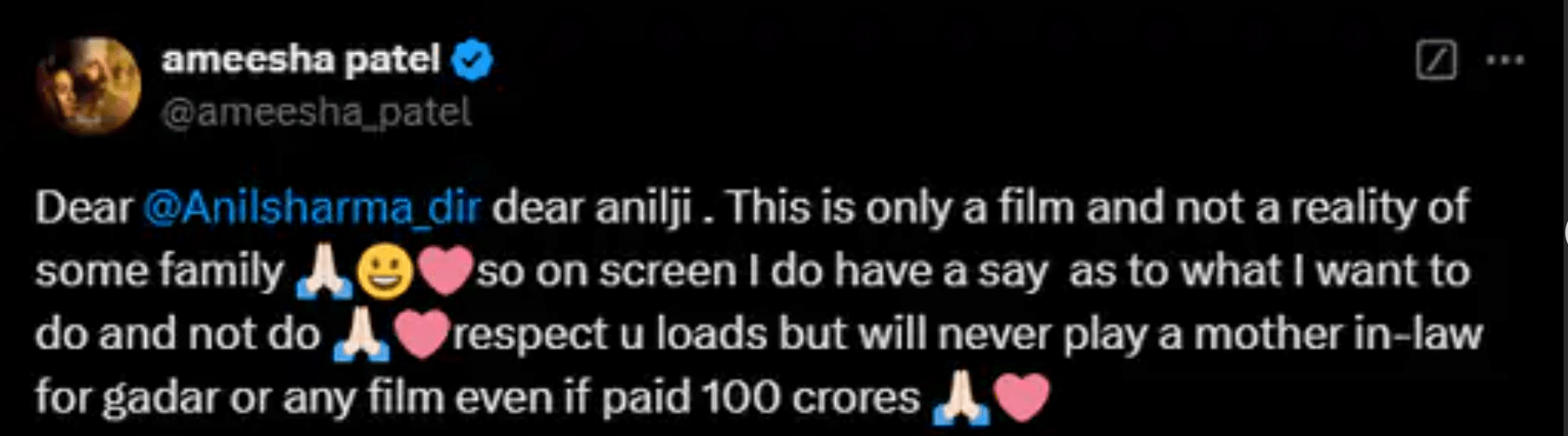This screenshot has height=436, width=1568.
Task: Click folded hands emoji after '100 crores'
Action: click(x=962, y=400)
